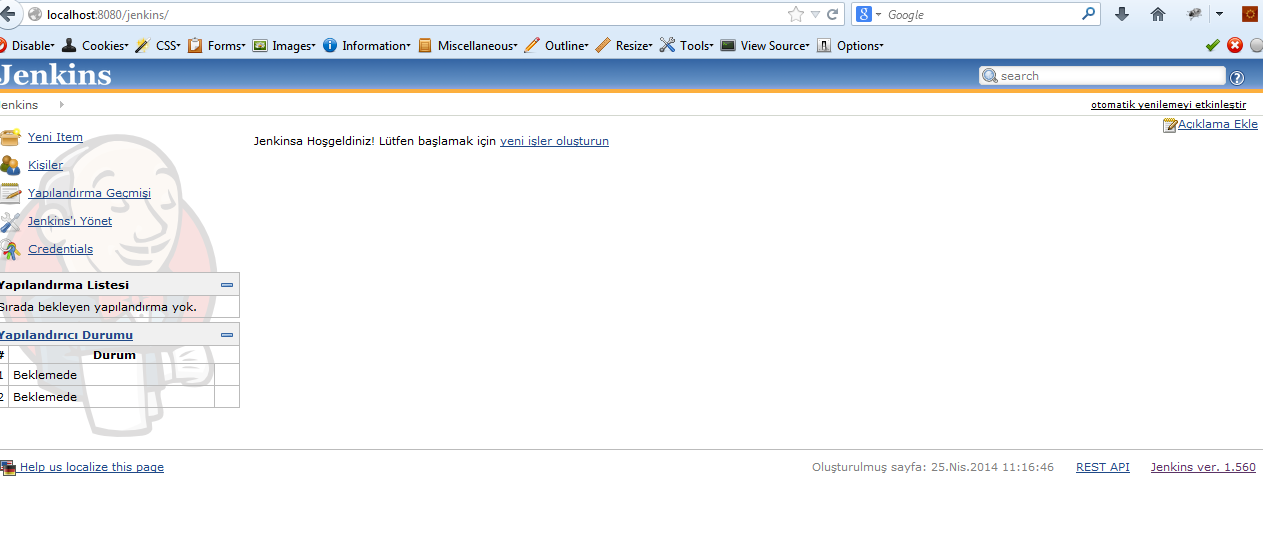Screen dimensions: 1263x548
Task: Open the Yeni Item link
Action: [x=55, y=137]
